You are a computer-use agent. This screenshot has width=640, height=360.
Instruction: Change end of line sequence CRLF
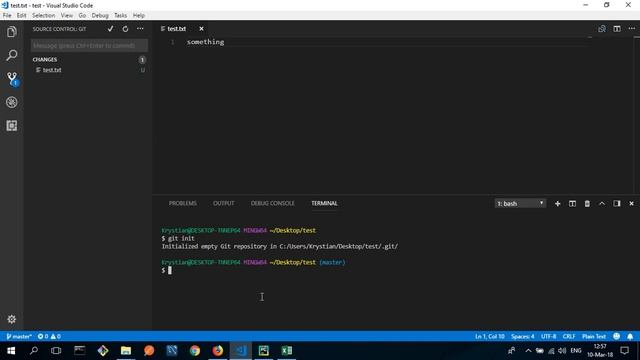tap(569, 336)
